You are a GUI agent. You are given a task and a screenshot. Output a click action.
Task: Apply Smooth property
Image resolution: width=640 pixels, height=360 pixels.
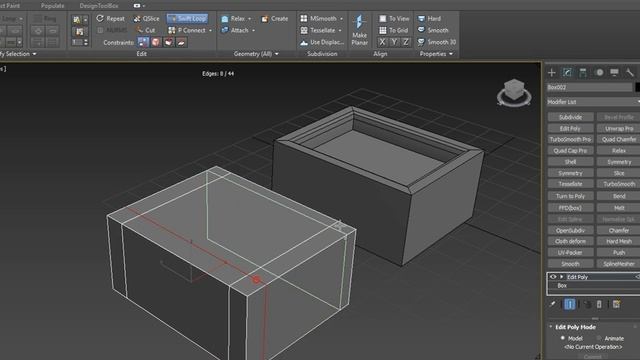pos(433,30)
